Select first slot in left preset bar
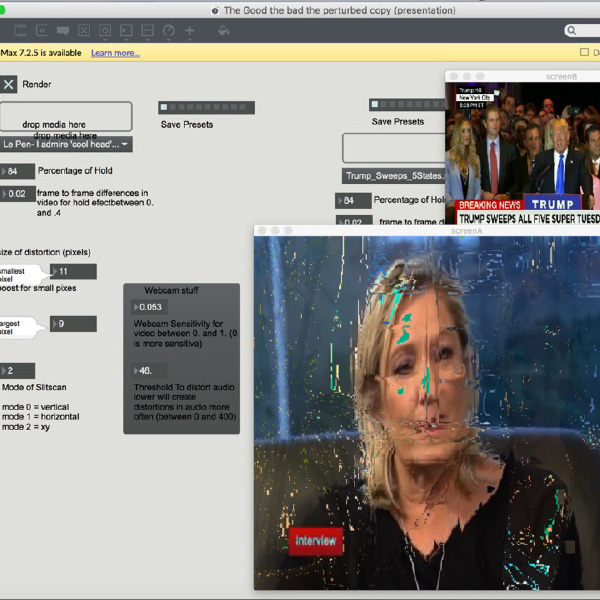600x600 pixels. click(164, 107)
